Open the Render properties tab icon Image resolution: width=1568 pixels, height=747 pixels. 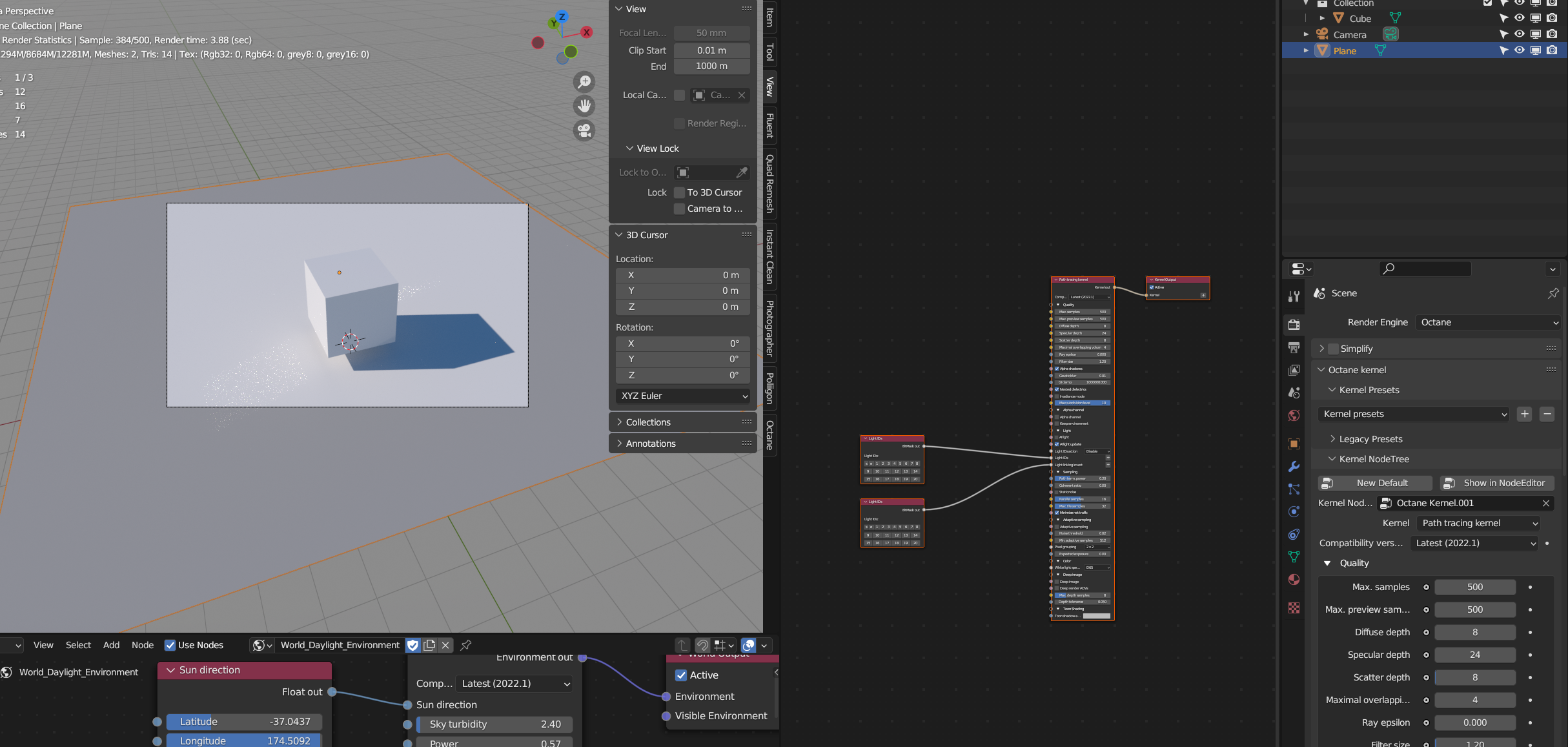(1294, 324)
